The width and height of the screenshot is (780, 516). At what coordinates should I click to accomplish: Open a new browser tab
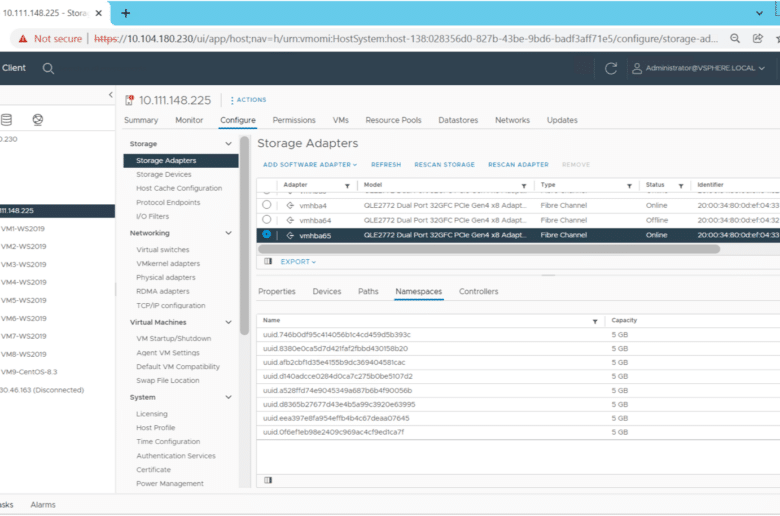125,13
